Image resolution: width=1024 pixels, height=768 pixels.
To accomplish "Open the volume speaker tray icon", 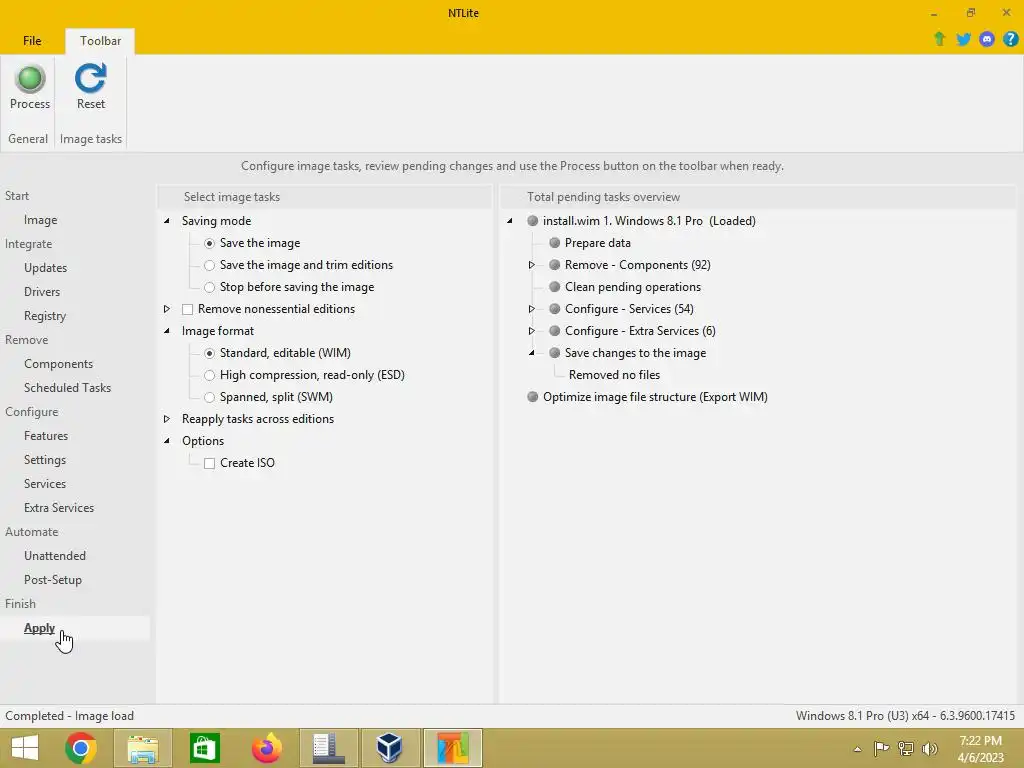I will pos(929,748).
